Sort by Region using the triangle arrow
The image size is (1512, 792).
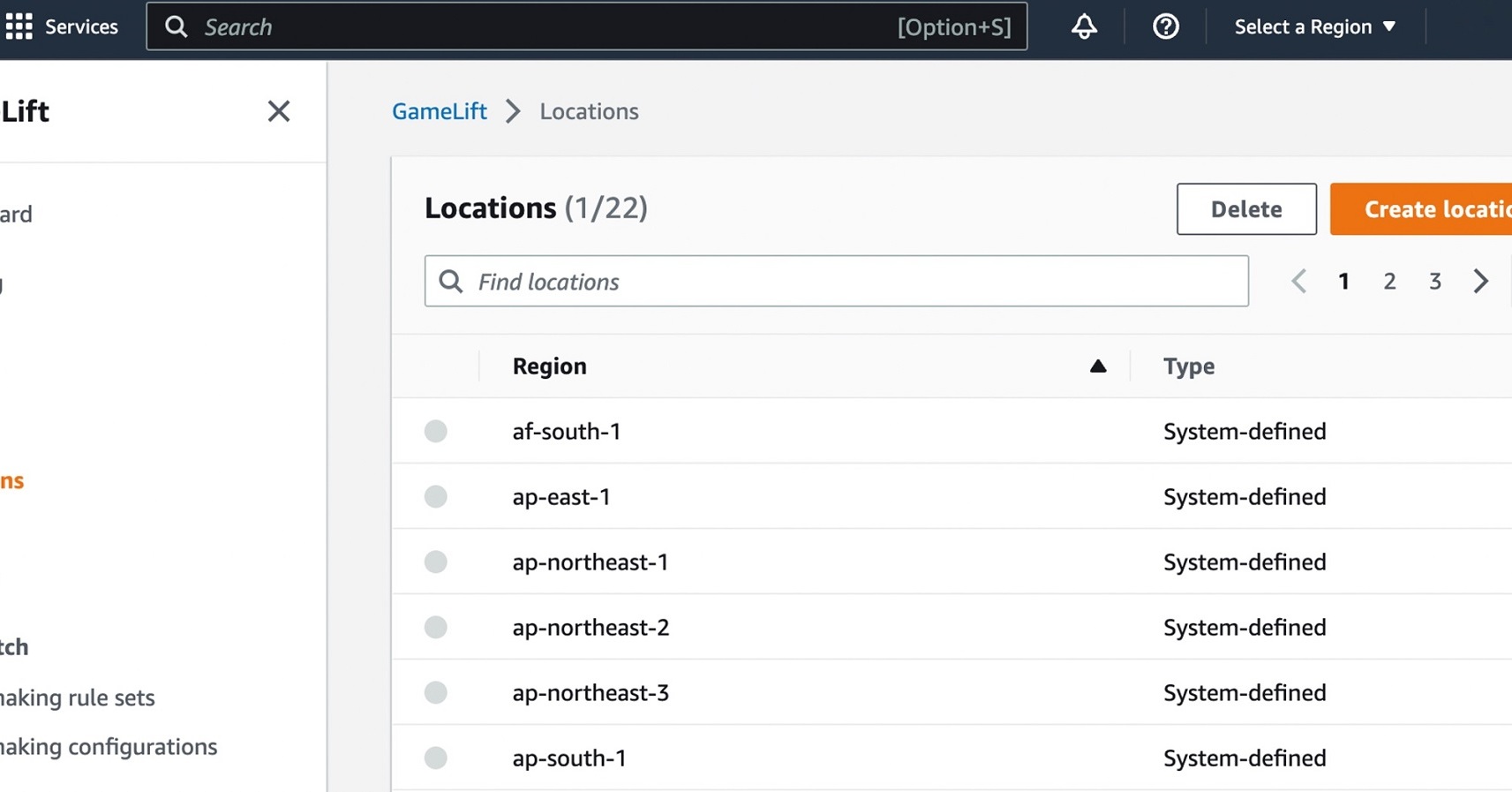(x=1098, y=366)
